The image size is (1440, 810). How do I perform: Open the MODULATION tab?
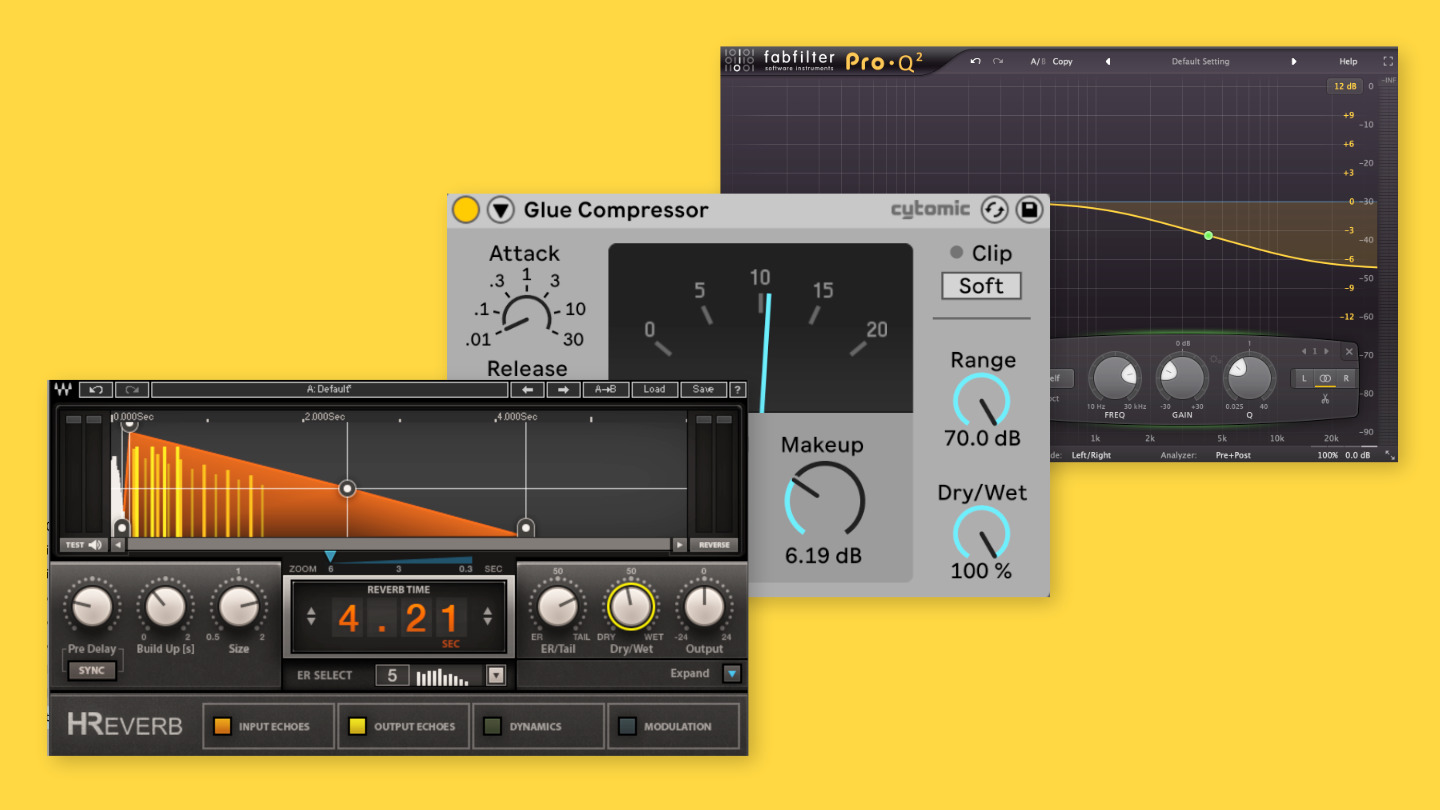(674, 727)
